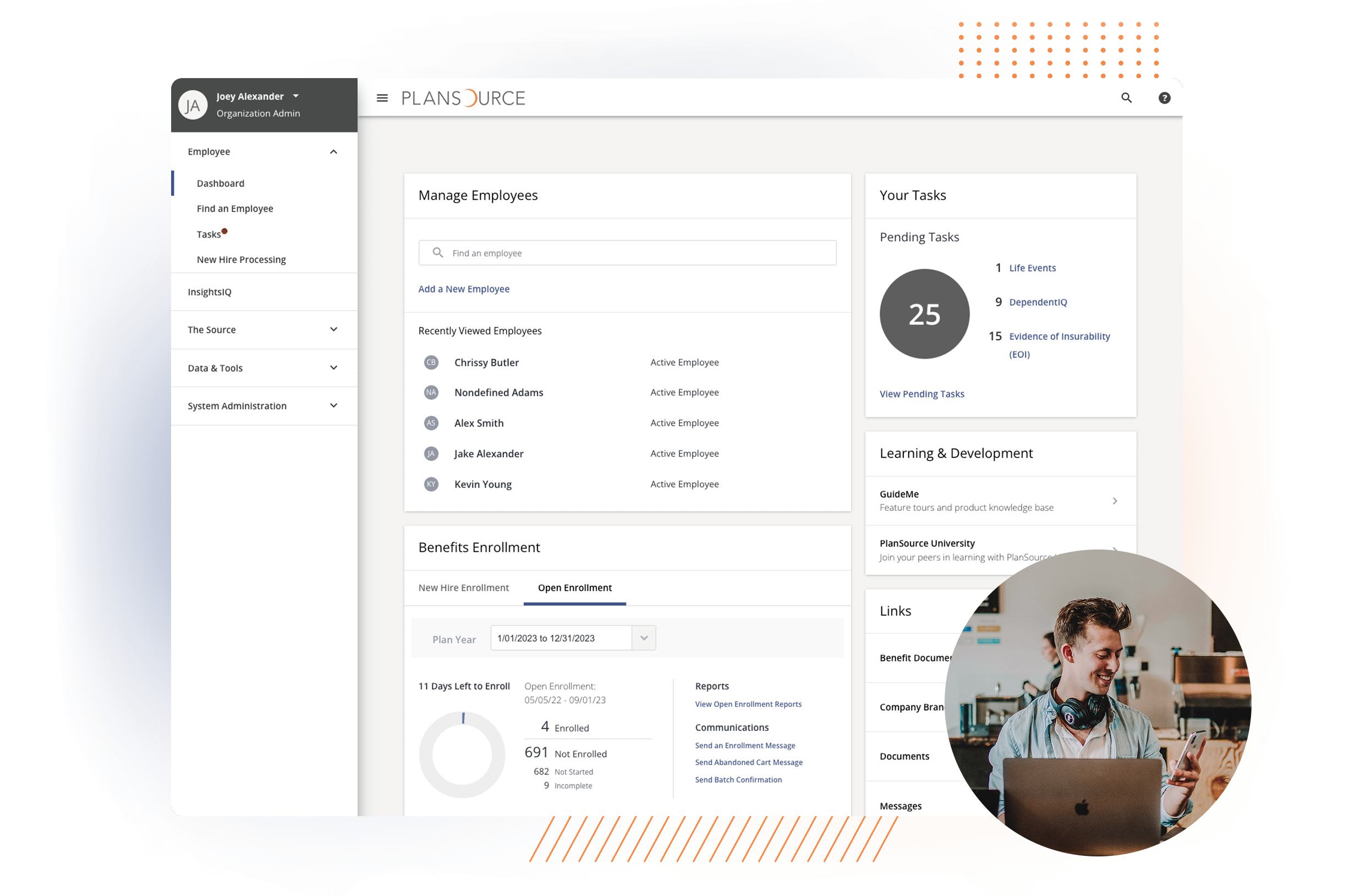Open GuideMe chevron arrow

point(1115,501)
